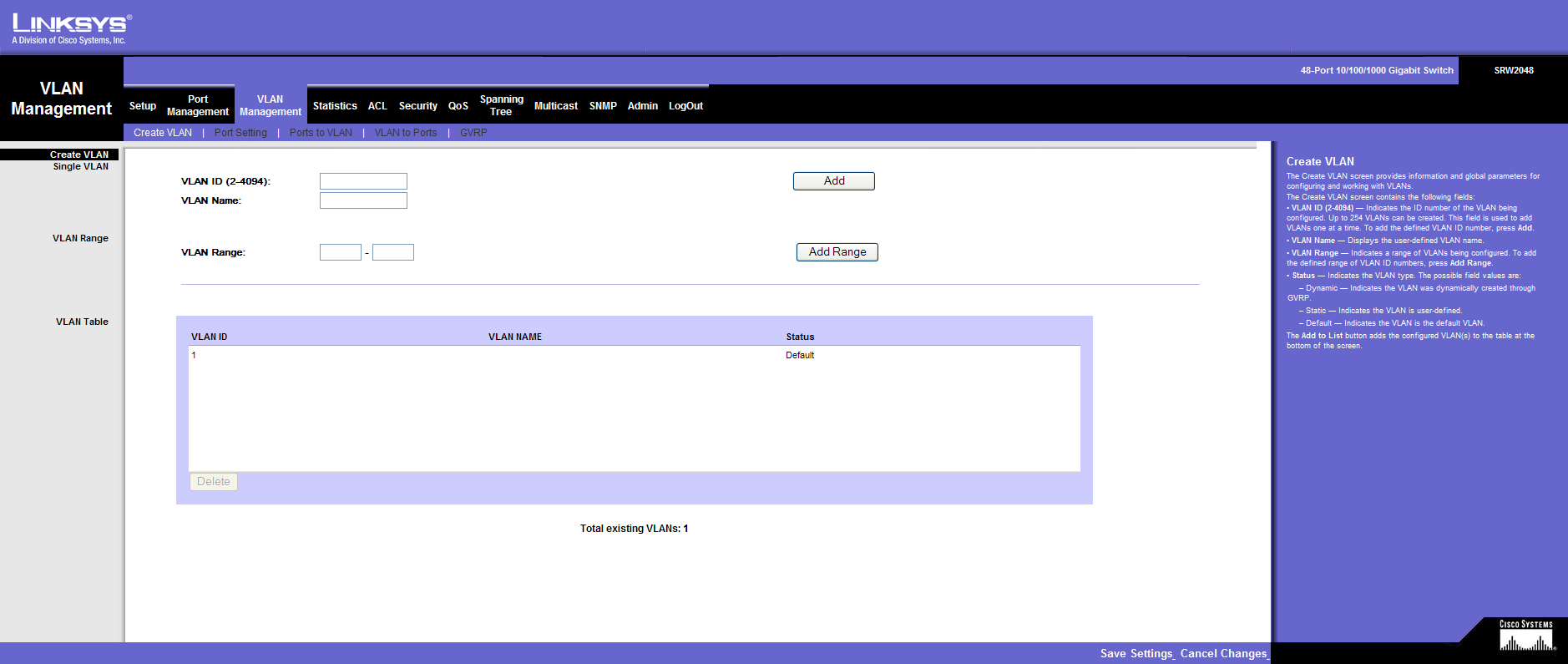Screen dimensions: 1568x664
Task: Navigate to the SNMP tab
Action: click(x=603, y=106)
